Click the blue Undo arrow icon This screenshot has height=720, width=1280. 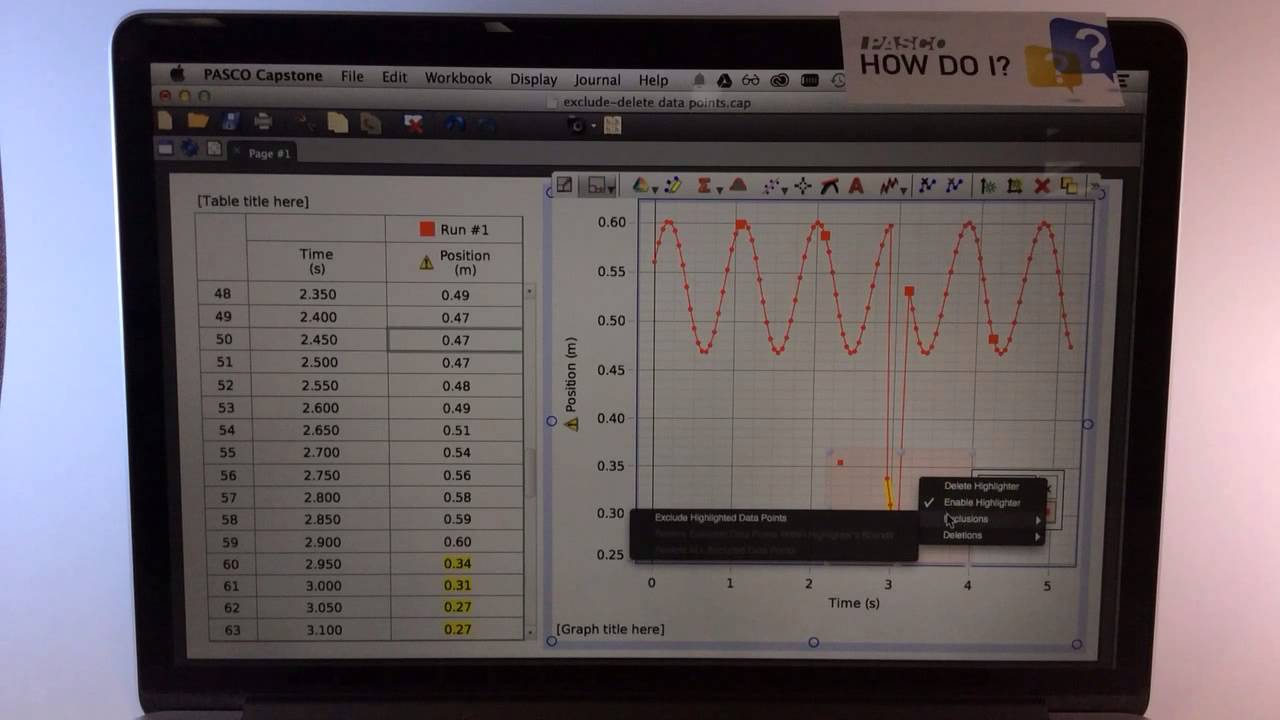(455, 123)
